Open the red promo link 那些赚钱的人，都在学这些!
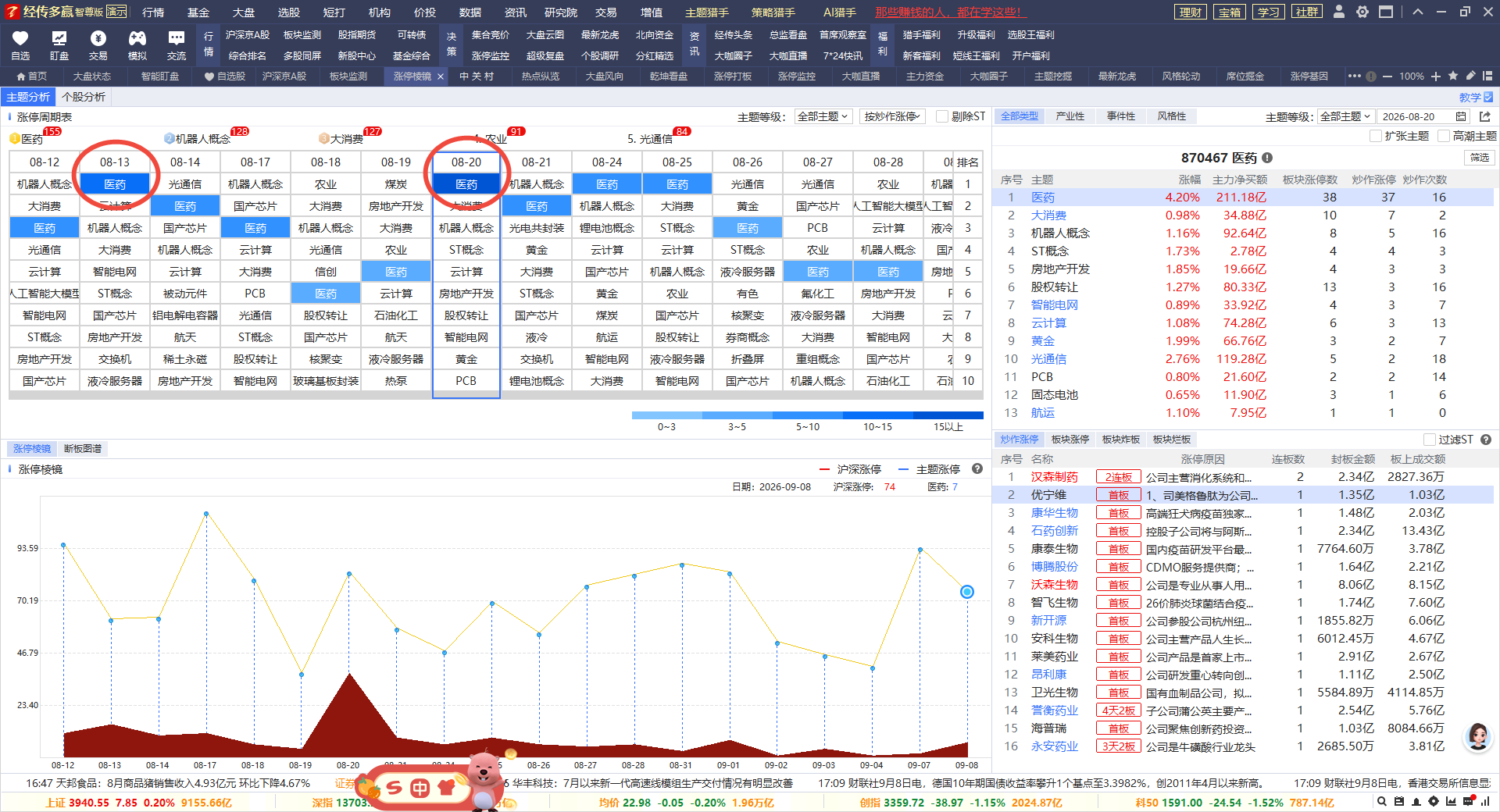Viewport: 1500px width, 812px height. pyautogui.click(x=950, y=12)
